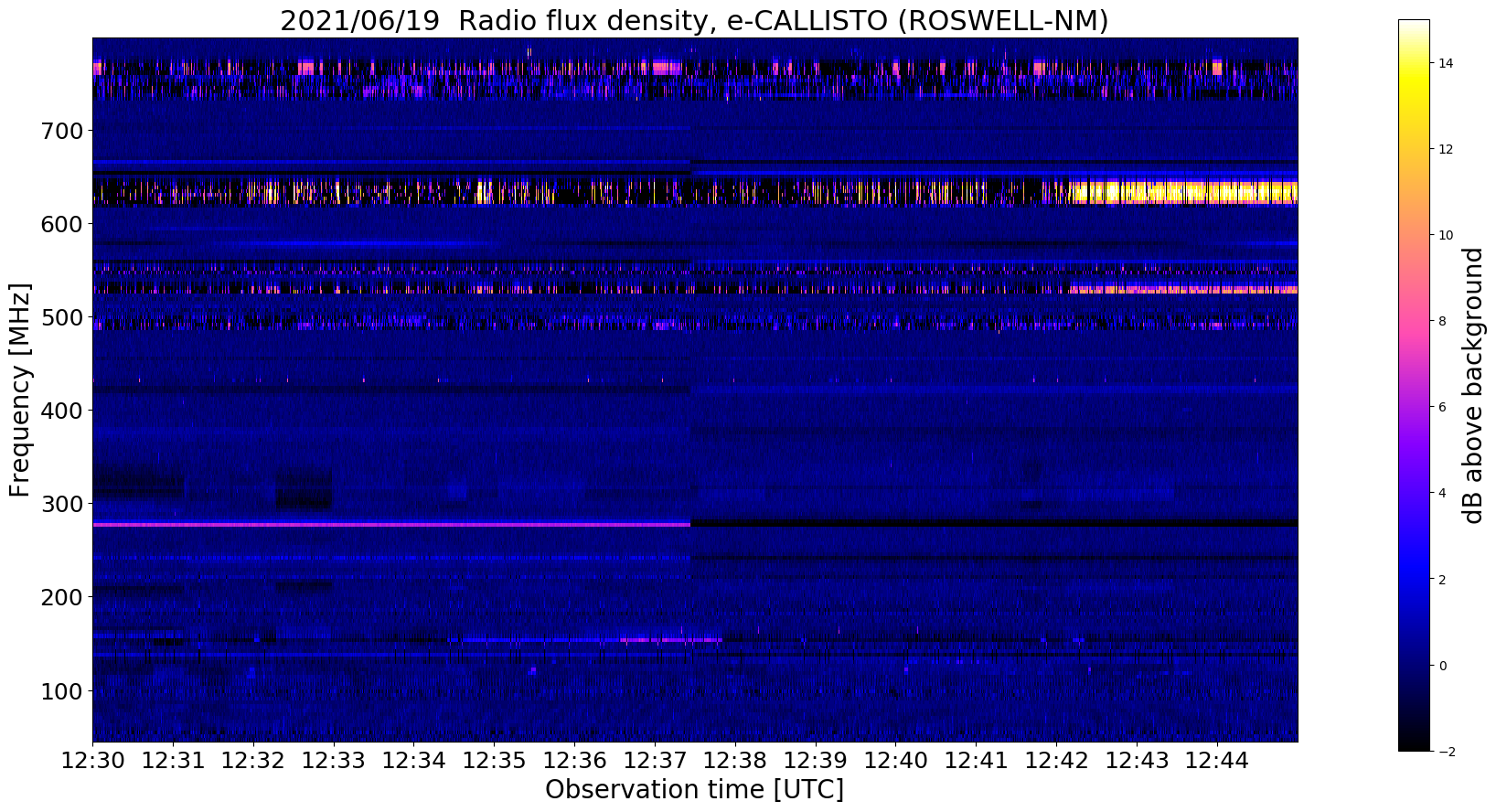The height and width of the screenshot is (812, 1496).
Task: Click the colorbar tick label 12
Action: pyautogui.click(x=1447, y=149)
